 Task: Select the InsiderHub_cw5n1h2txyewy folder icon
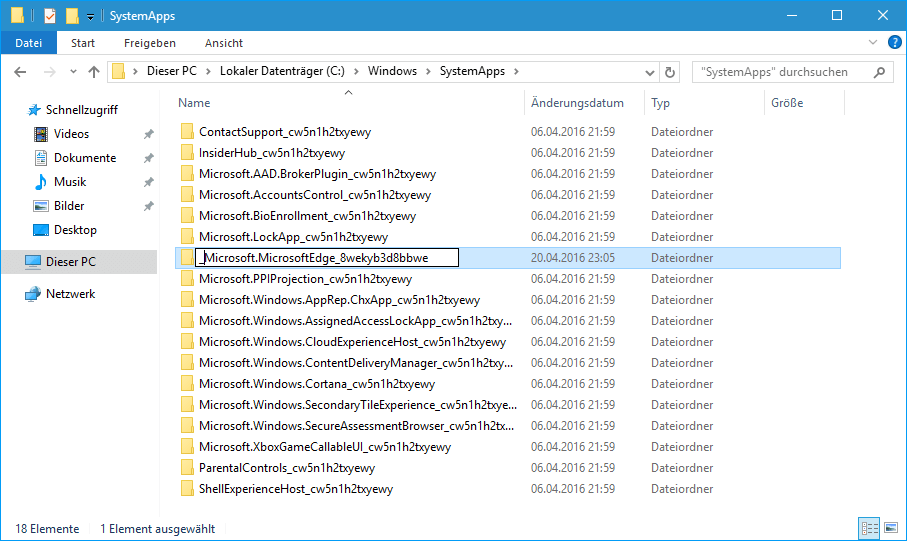[x=187, y=153]
